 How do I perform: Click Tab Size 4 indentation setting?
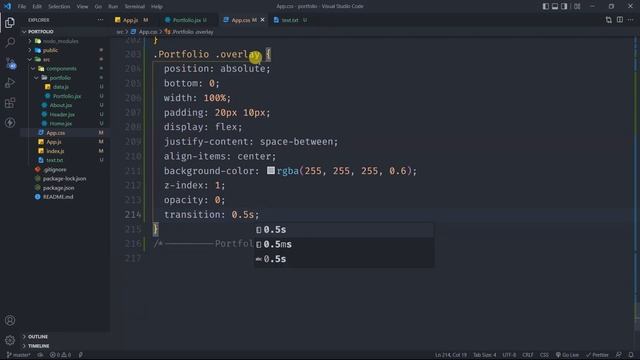tap(484, 355)
